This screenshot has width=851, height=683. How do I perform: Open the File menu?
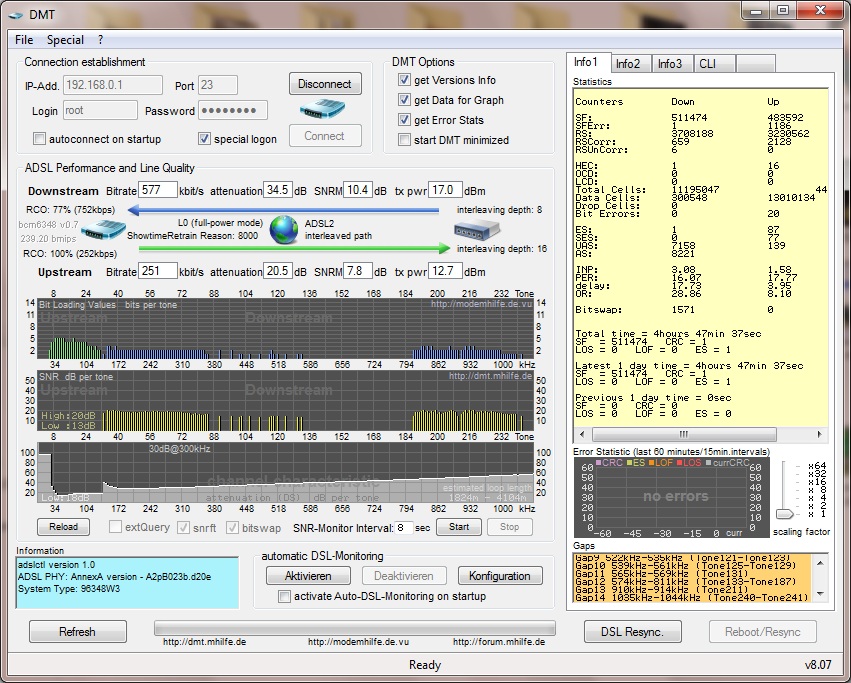point(24,40)
